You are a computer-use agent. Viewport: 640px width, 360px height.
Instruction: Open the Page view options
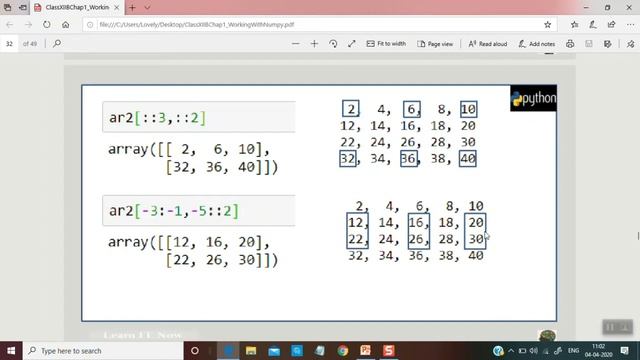pyautogui.click(x=435, y=44)
